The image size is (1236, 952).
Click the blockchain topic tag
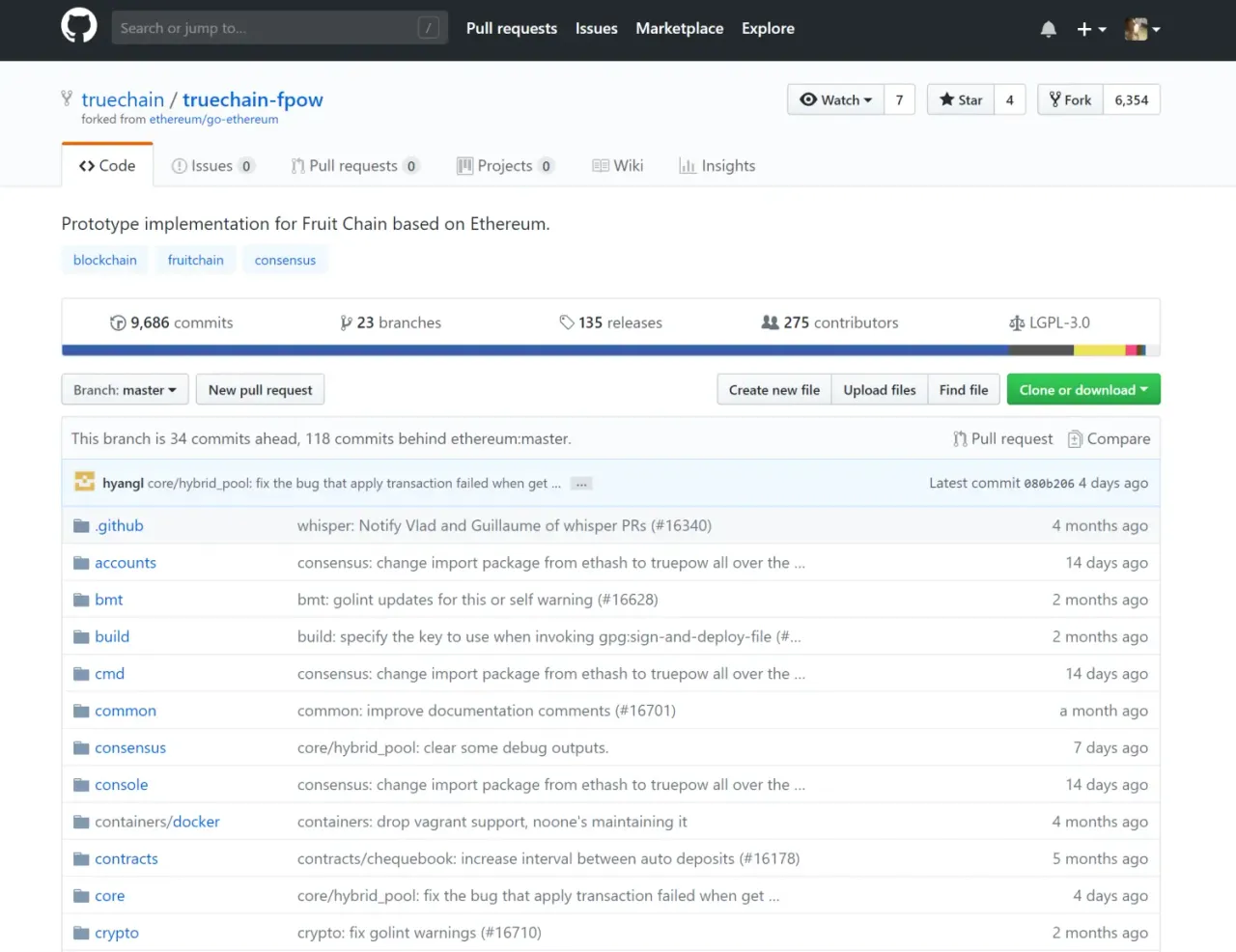(105, 260)
